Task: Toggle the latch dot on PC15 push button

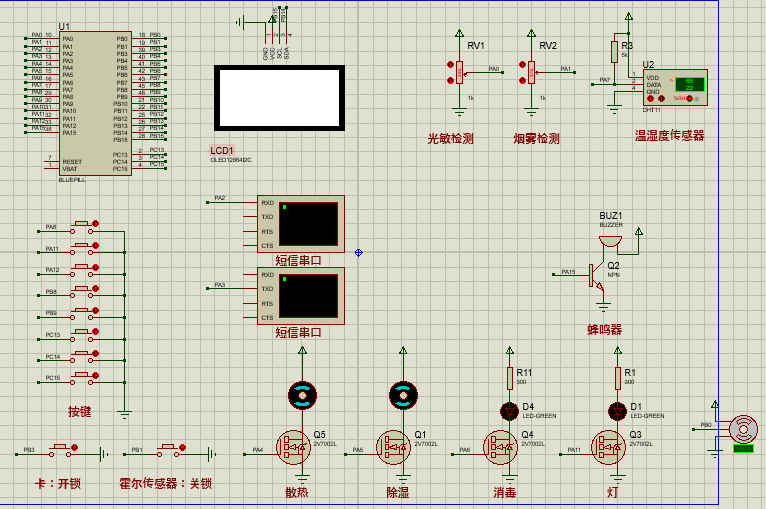Action: (95, 375)
